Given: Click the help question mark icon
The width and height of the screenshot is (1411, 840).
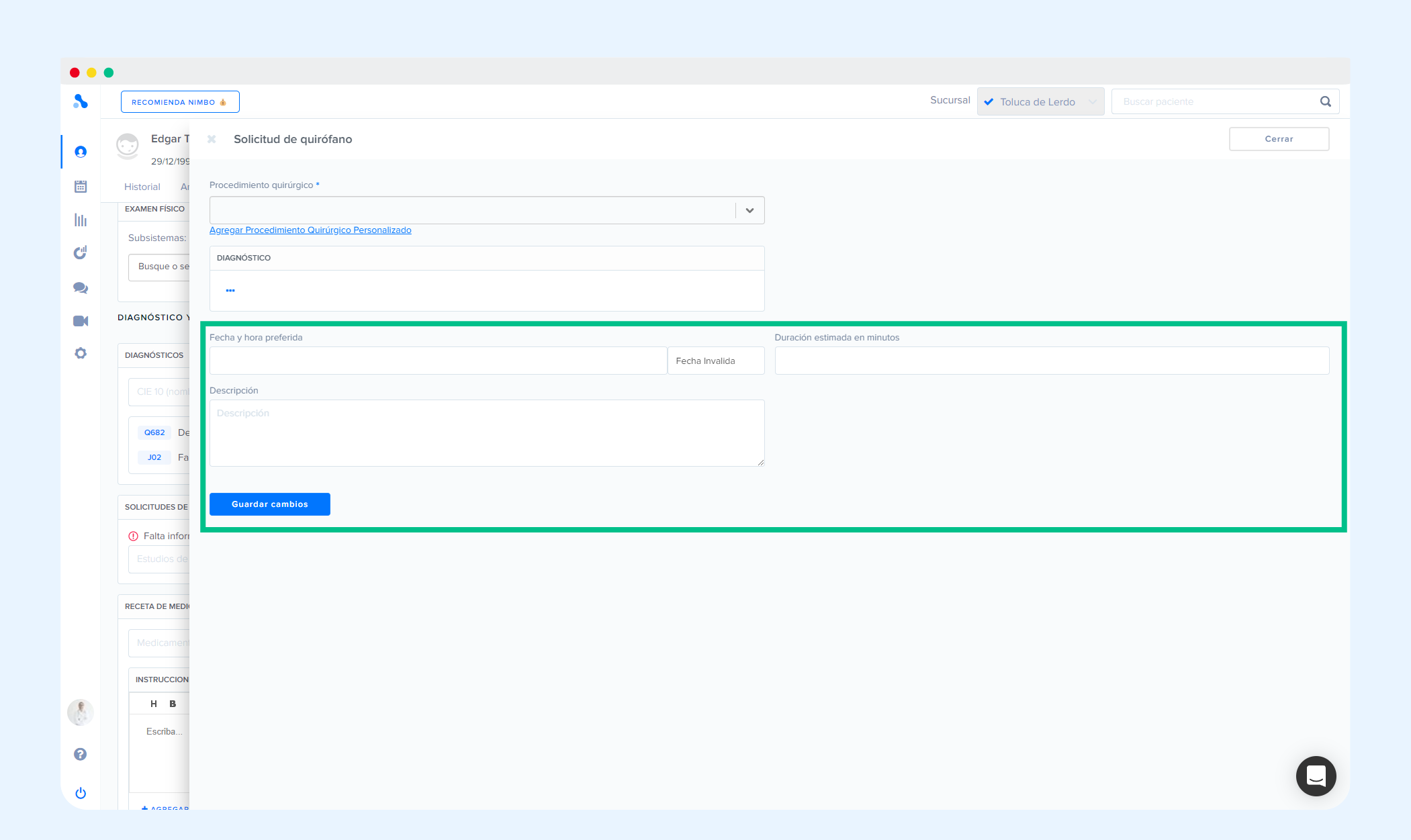Looking at the screenshot, I should (81, 754).
